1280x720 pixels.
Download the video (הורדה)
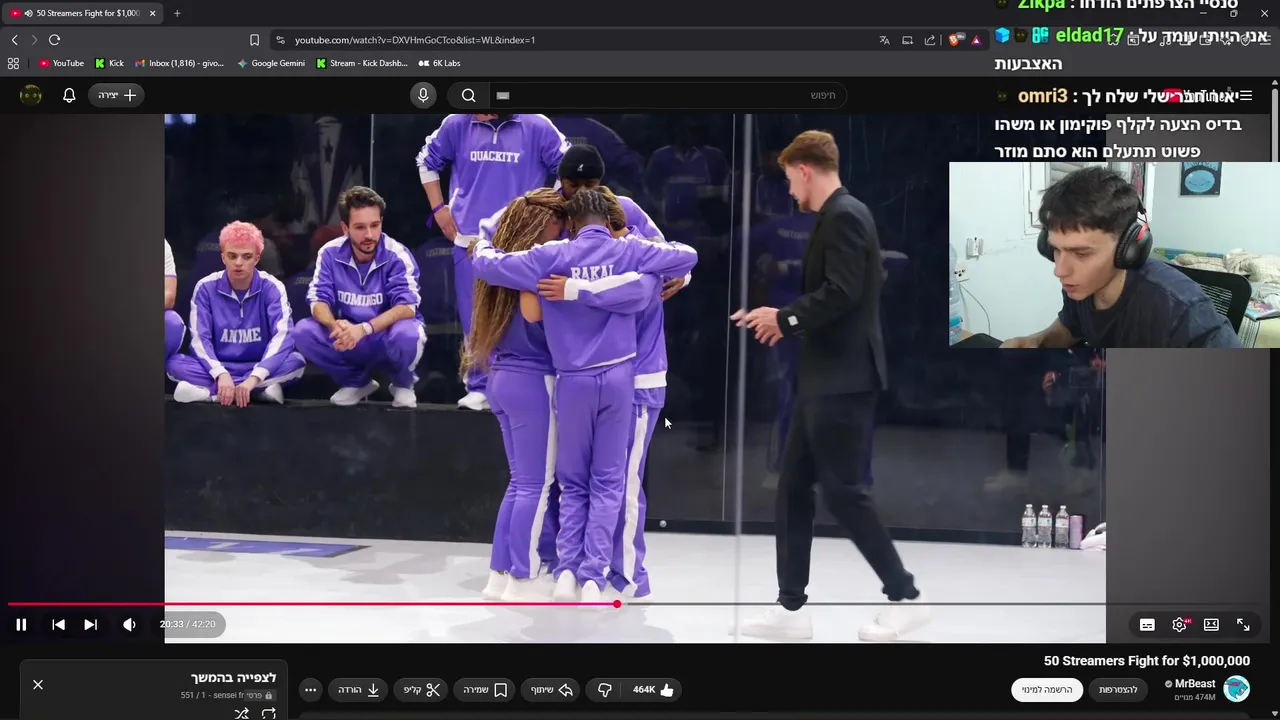[x=359, y=690]
